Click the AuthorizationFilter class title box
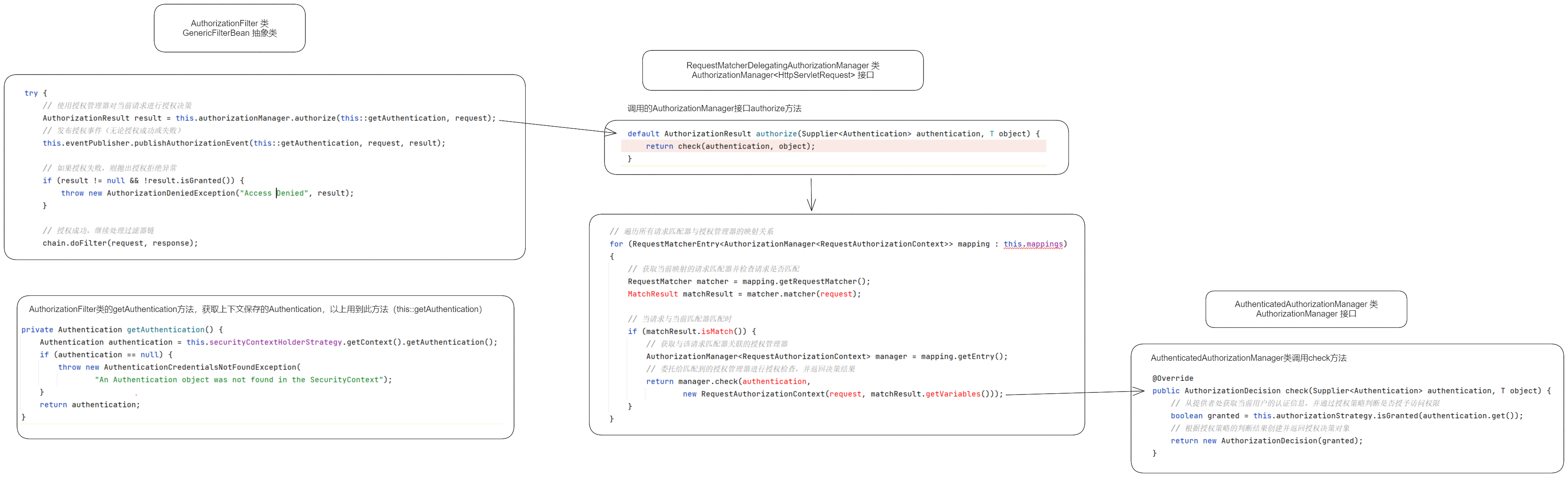The width and height of the screenshot is (1568, 477). pos(230,28)
